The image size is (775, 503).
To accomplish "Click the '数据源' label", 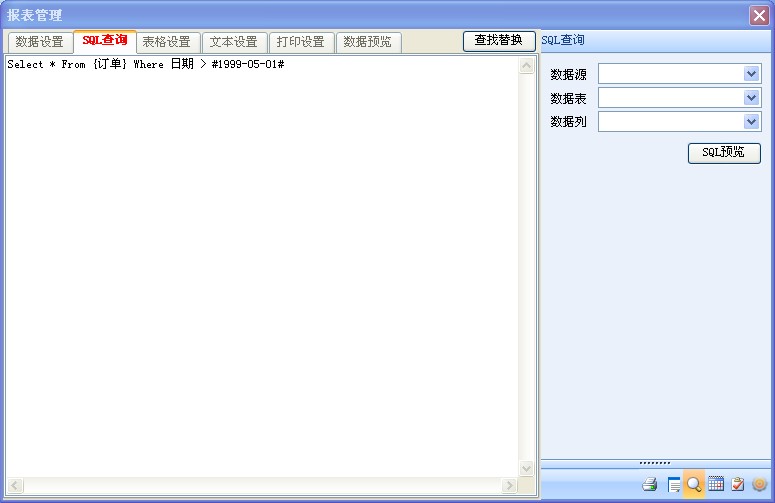I will point(568,75).
